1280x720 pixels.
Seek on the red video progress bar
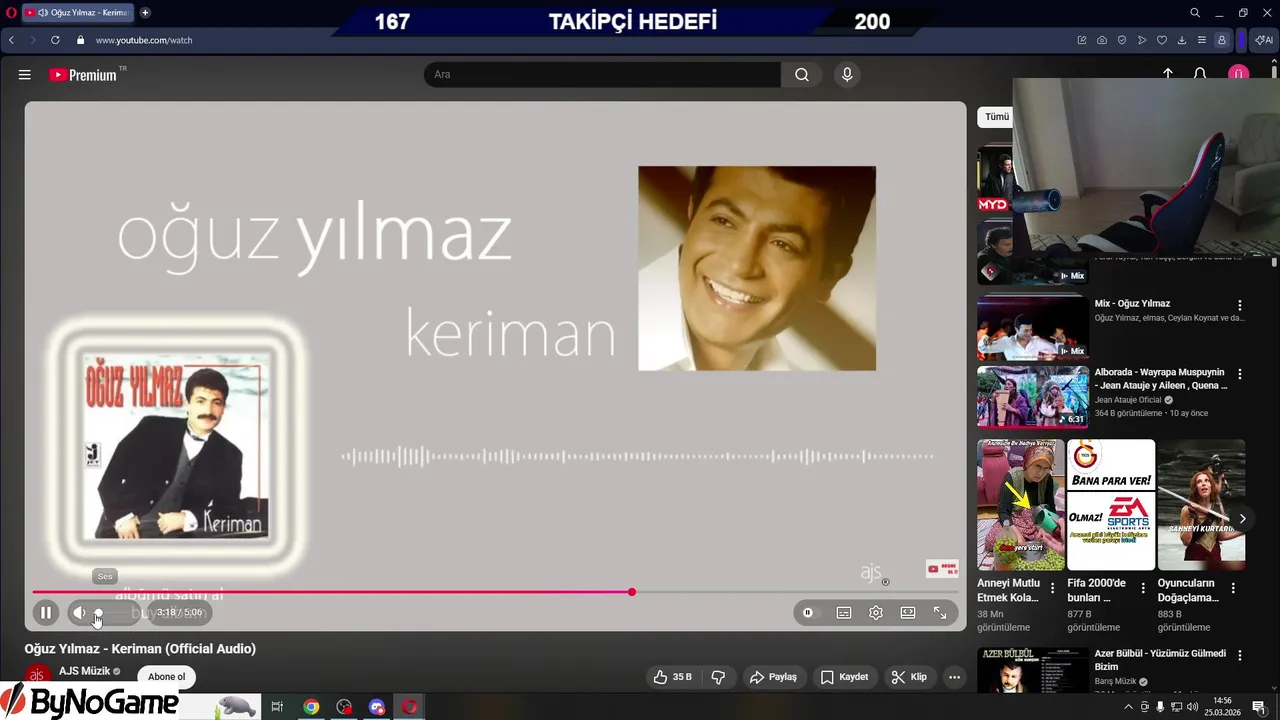495,592
